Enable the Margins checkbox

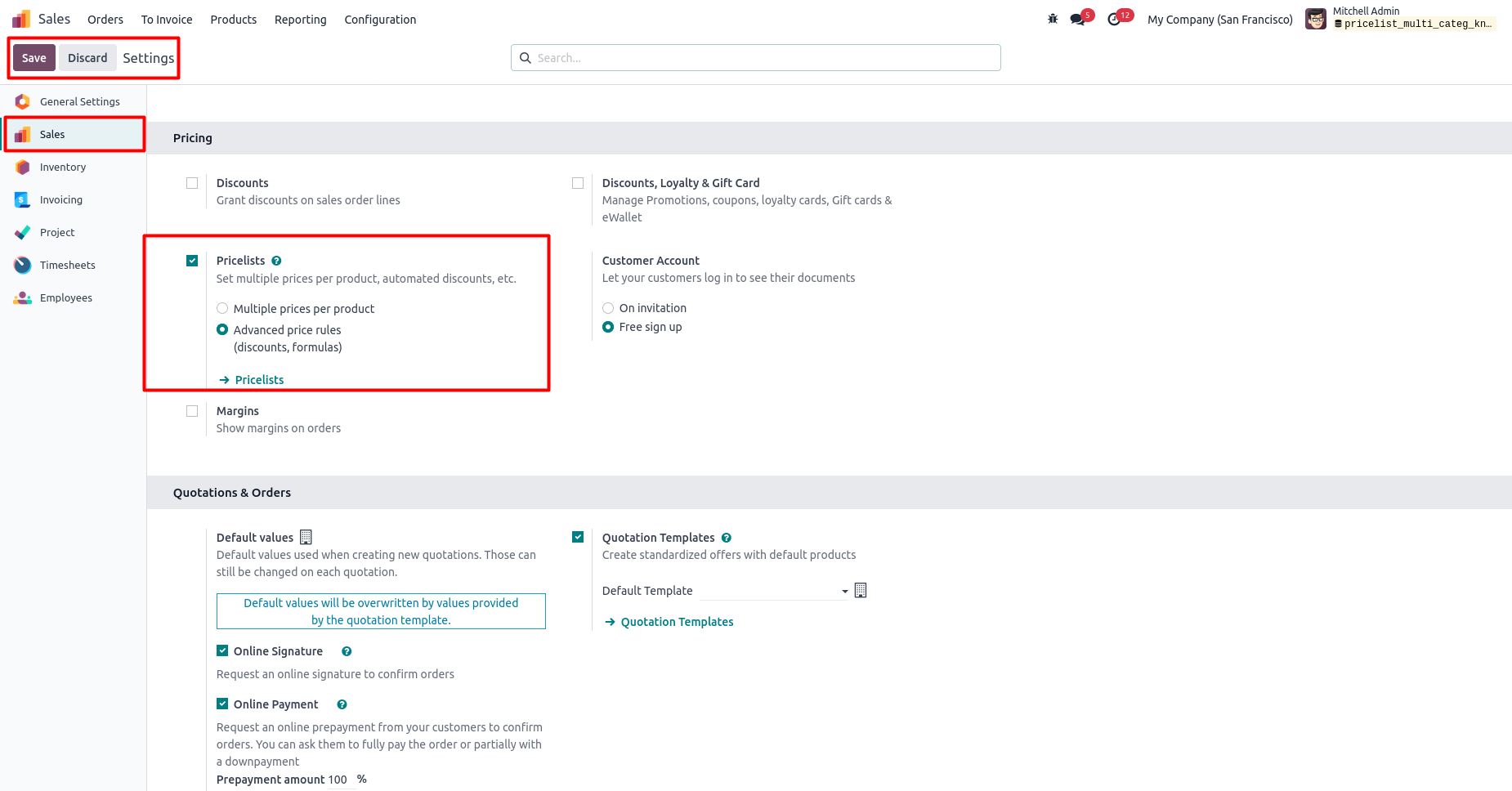pyautogui.click(x=192, y=411)
